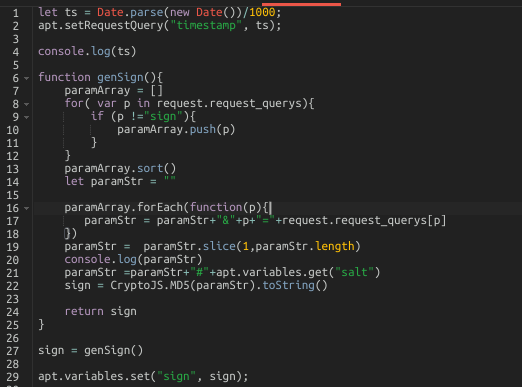Click toString() on line 22
Screen dimensions: 522x387
[x=295, y=285]
